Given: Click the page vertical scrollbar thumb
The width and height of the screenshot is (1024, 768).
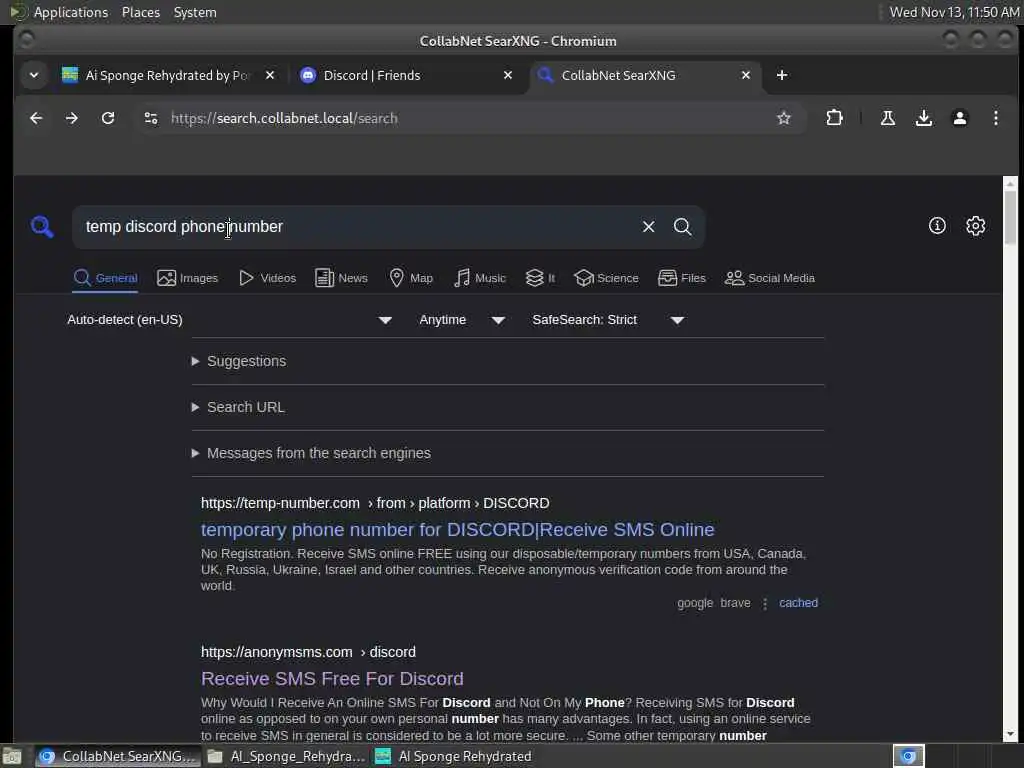Looking at the screenshot, I should [1010, 217].
